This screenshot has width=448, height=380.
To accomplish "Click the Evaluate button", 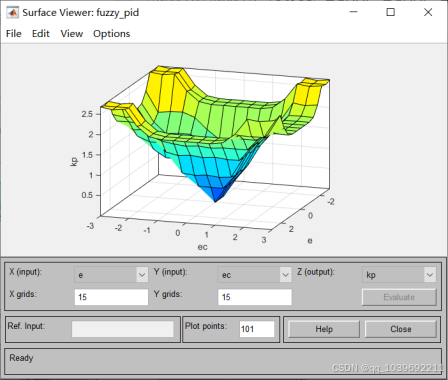I will coord(399,297).
